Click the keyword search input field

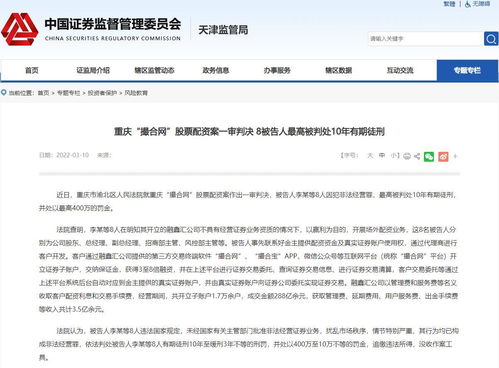point(426,39)
